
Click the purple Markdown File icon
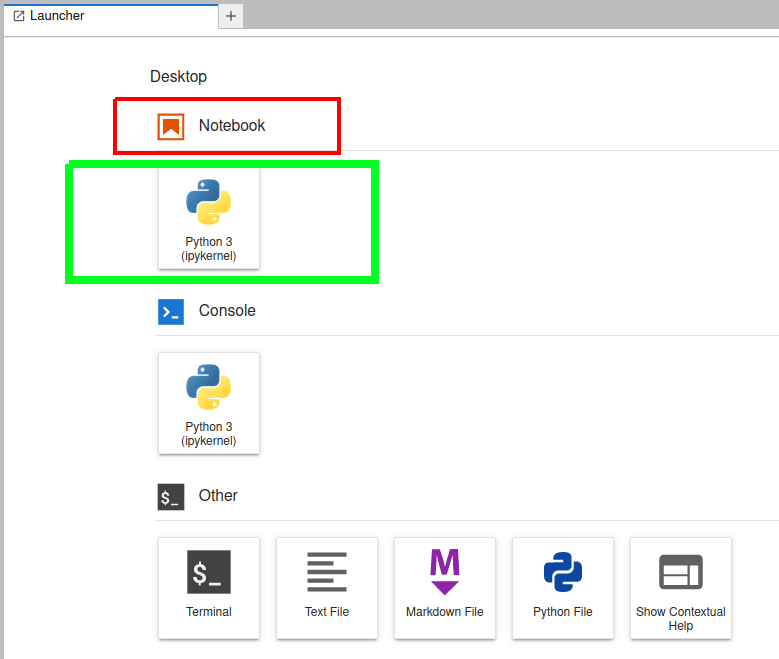[x=445, y=572]
